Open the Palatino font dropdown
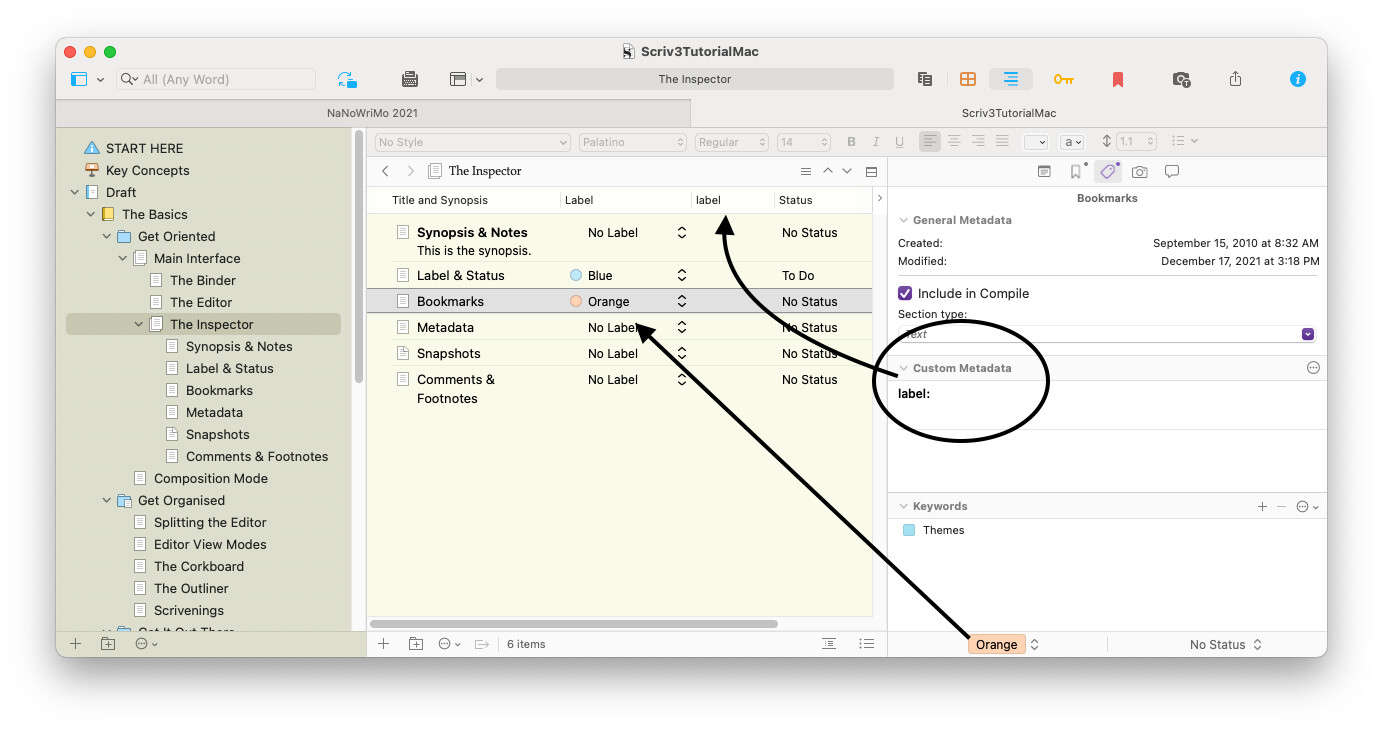 click(633, 142)
